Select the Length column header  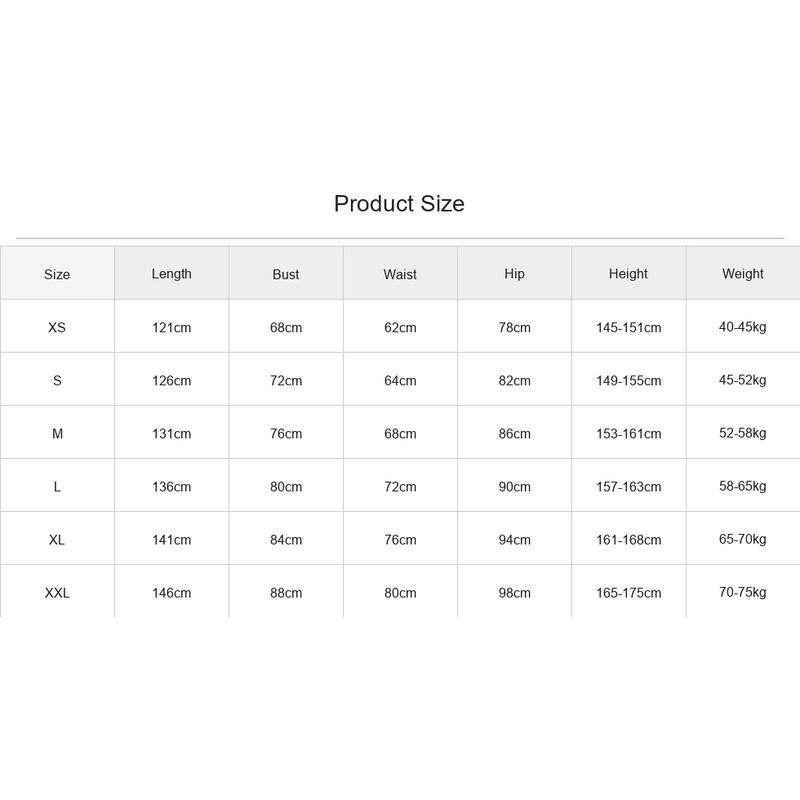pyautogui.click(x=171, y=274)
